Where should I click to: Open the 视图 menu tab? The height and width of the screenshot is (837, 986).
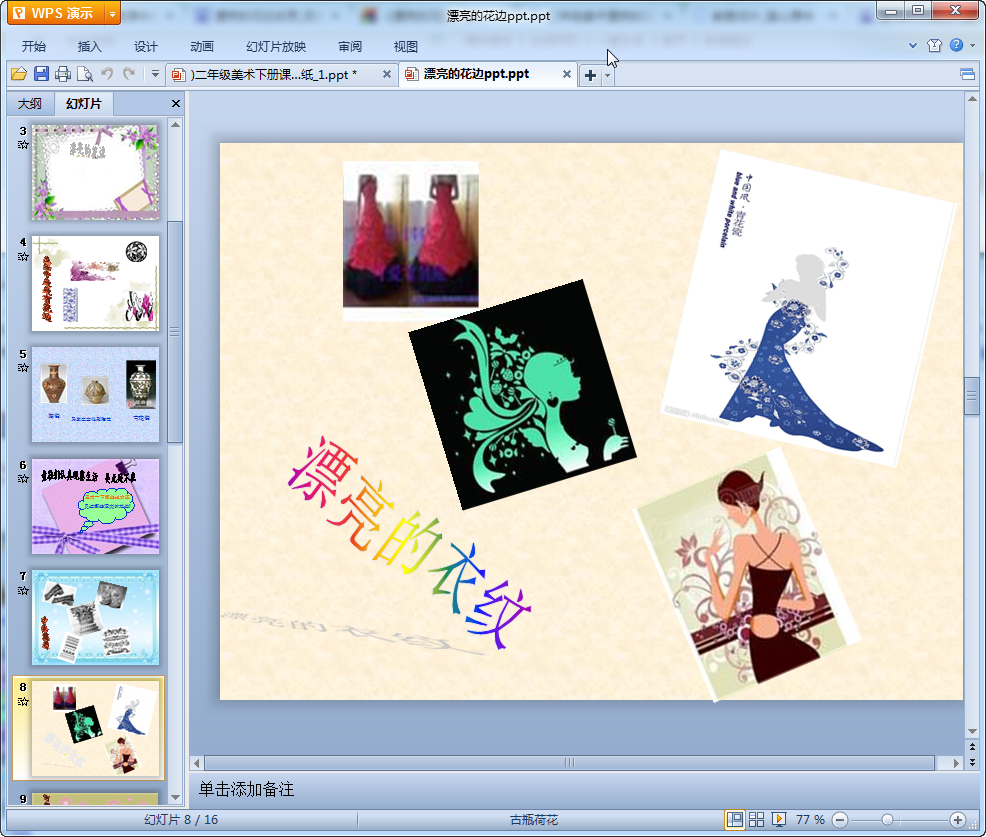[x=406, y=47]
